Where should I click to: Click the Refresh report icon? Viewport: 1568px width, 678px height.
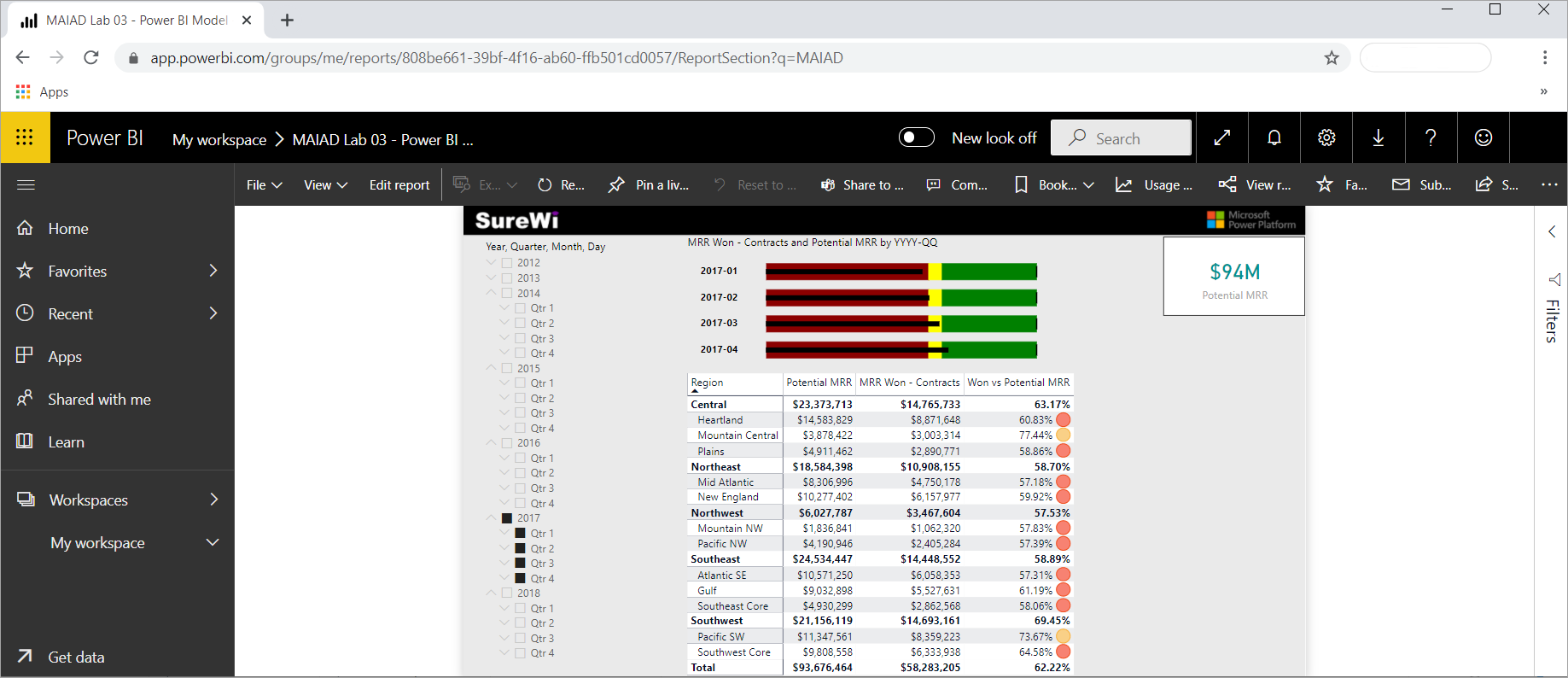[545, 184]
